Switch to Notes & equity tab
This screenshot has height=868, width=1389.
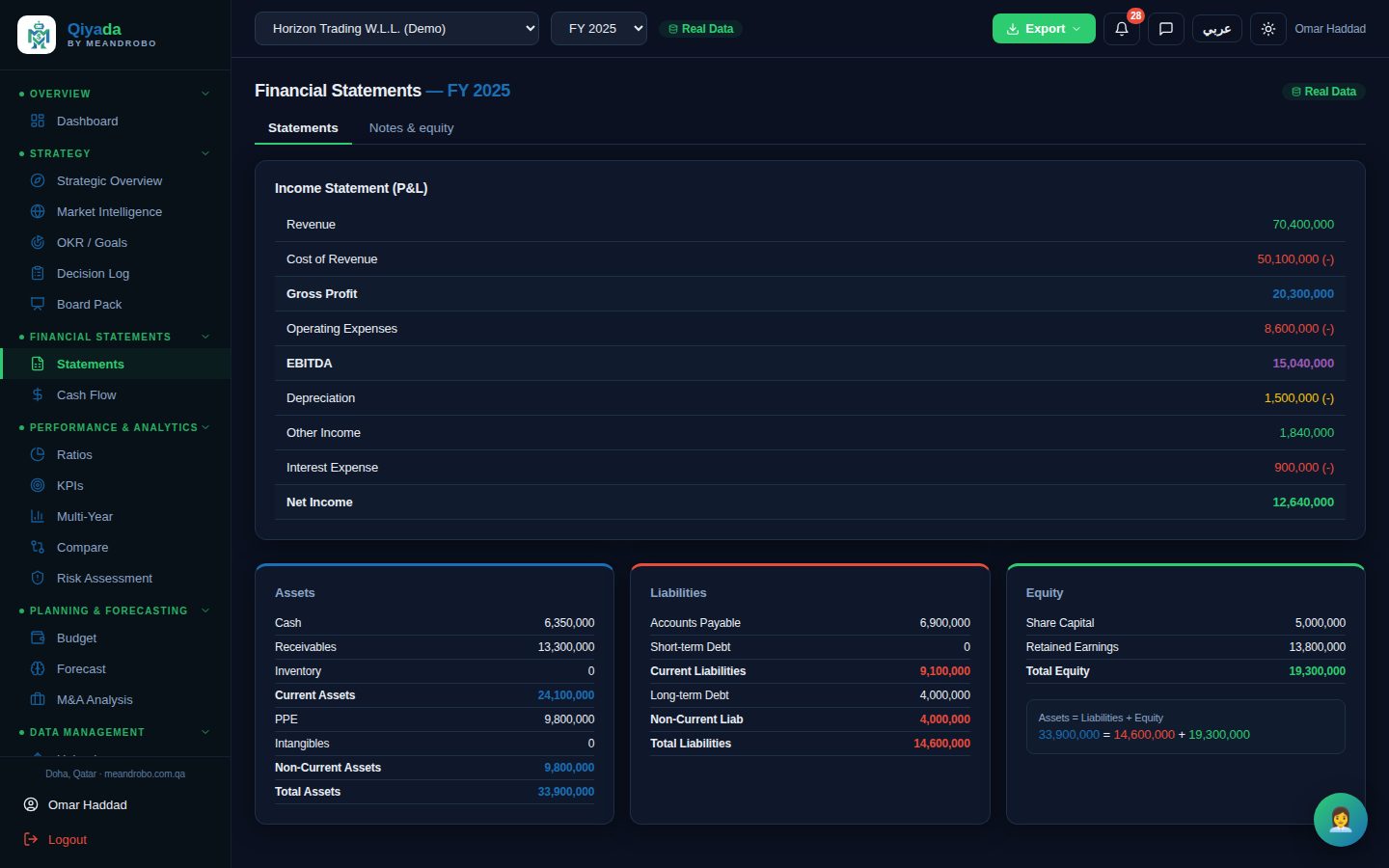click(411, 127)
